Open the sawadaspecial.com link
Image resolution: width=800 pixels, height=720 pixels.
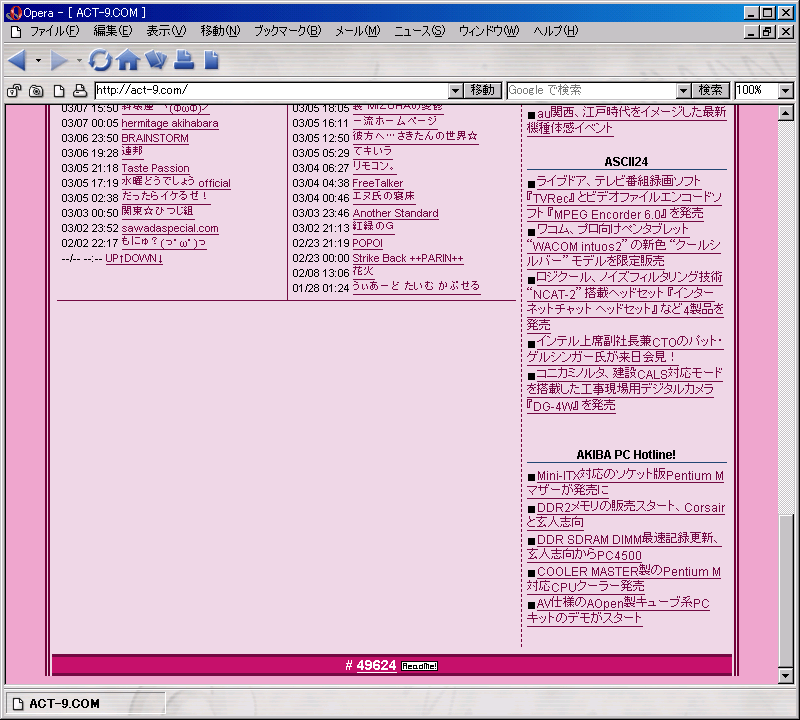click(170, 228)
